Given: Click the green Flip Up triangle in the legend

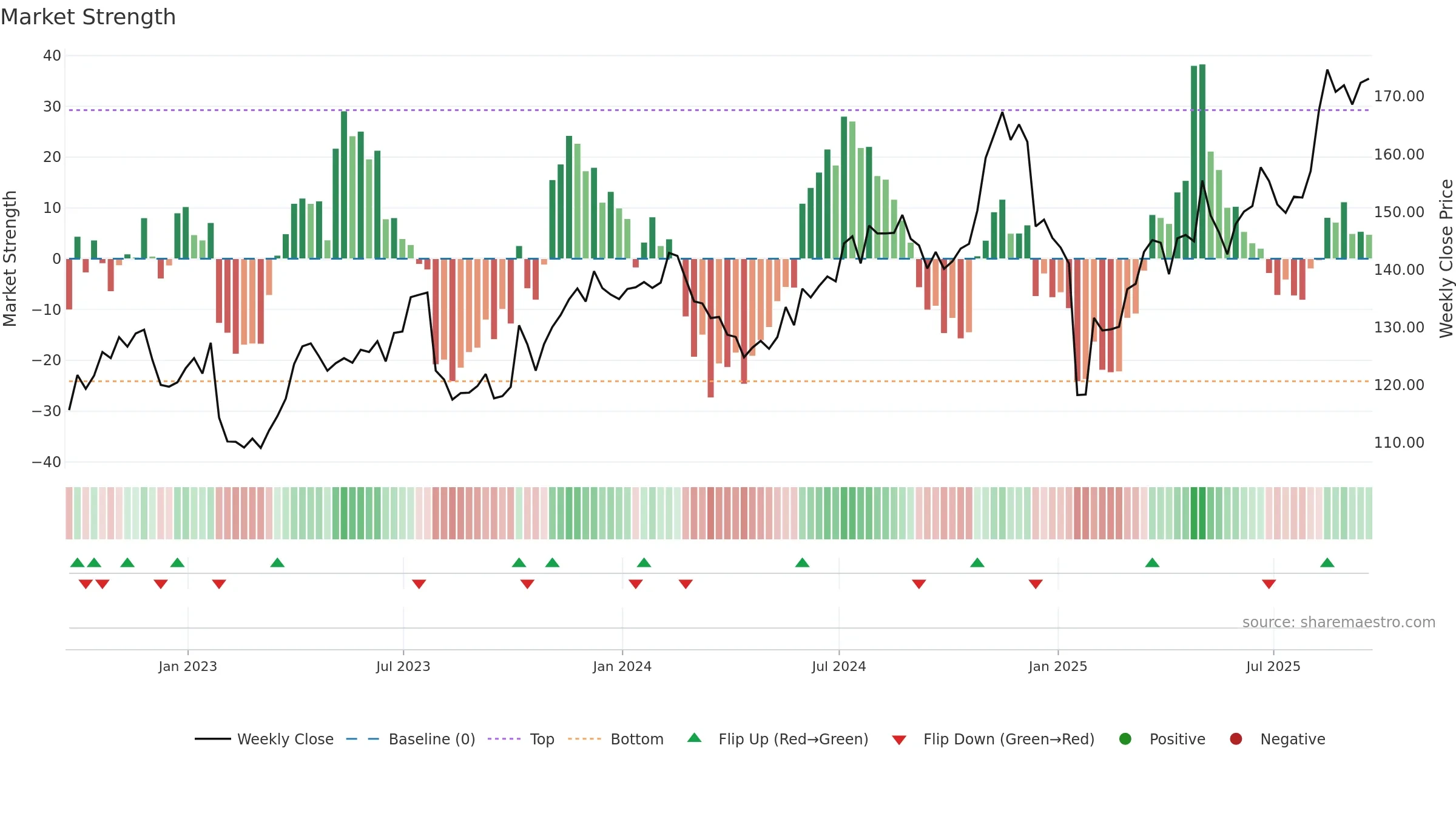Looking at the screenshot, I should [x=695, y=738].
